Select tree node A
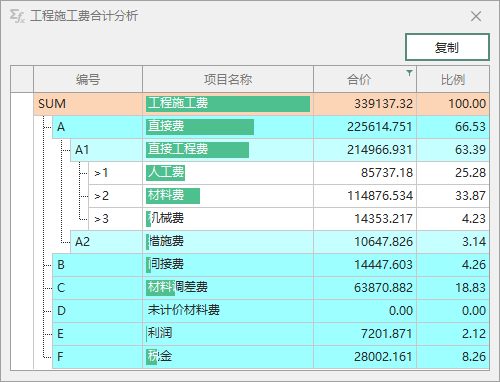Viewport: 500px width, 382px height. click(x=97, y=127)
